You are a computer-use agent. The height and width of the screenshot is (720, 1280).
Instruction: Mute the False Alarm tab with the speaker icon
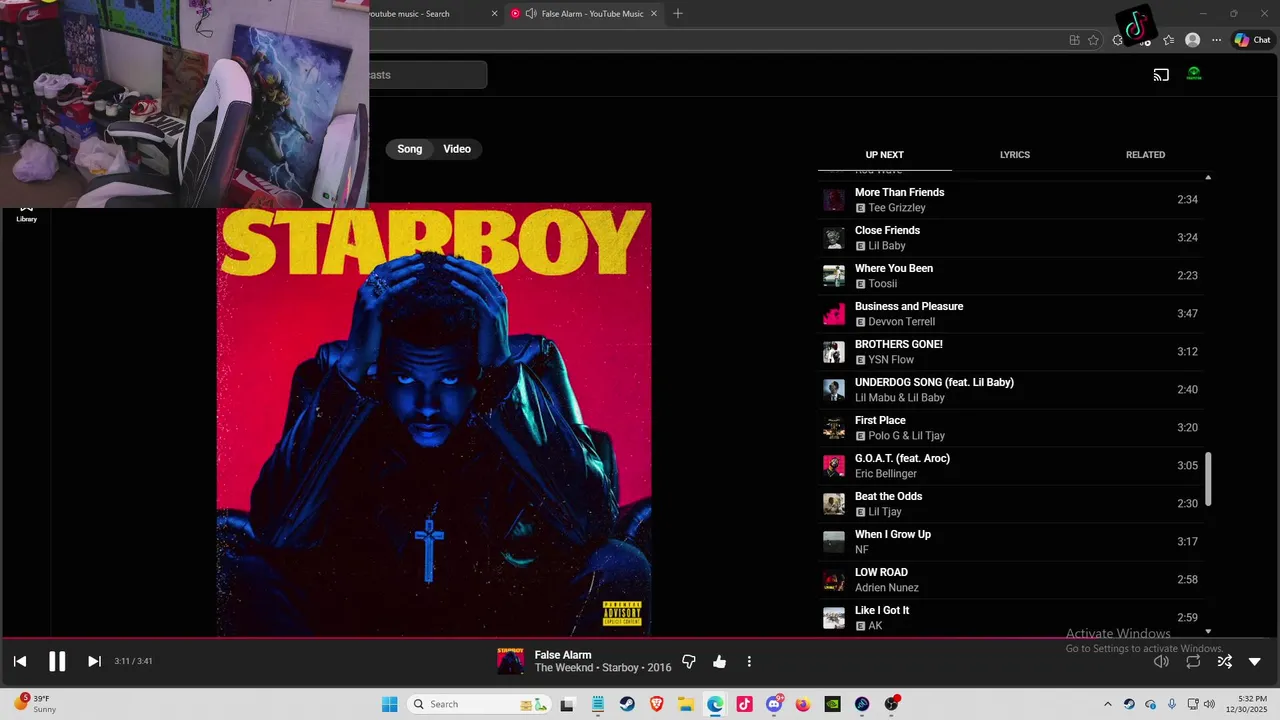[x=531, y=14]
